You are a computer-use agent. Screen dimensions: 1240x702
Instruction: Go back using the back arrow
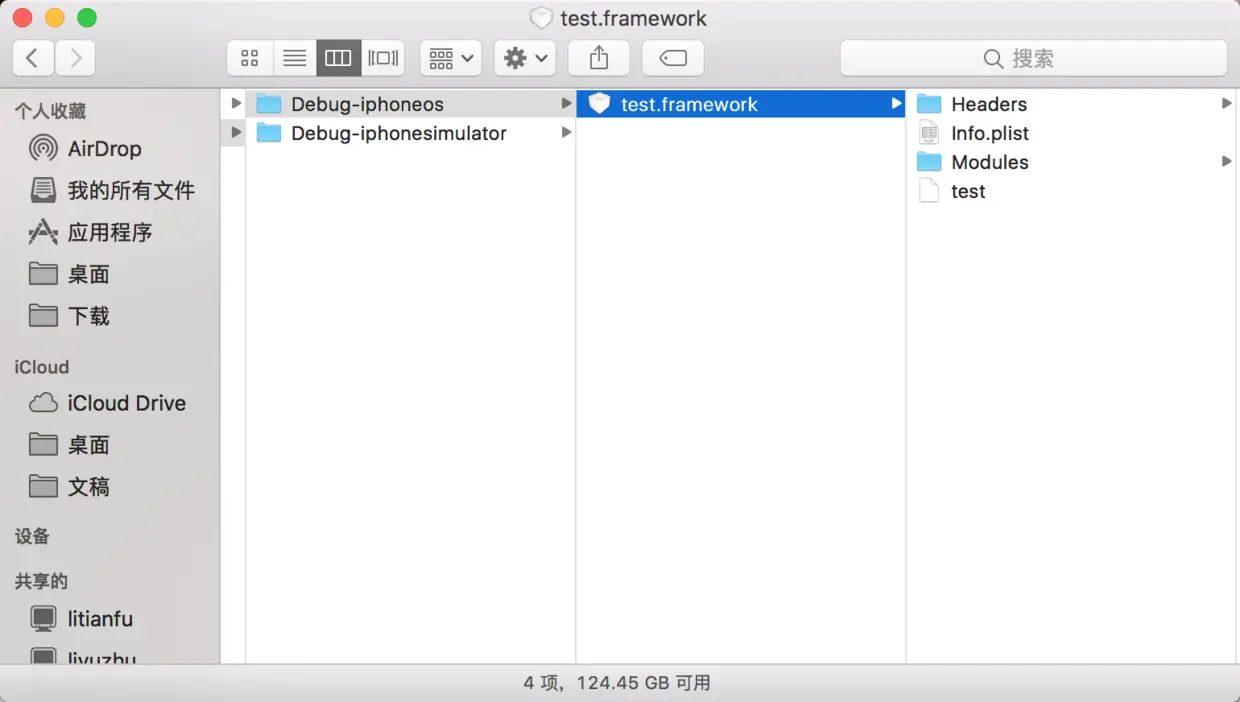pos(33,57)
